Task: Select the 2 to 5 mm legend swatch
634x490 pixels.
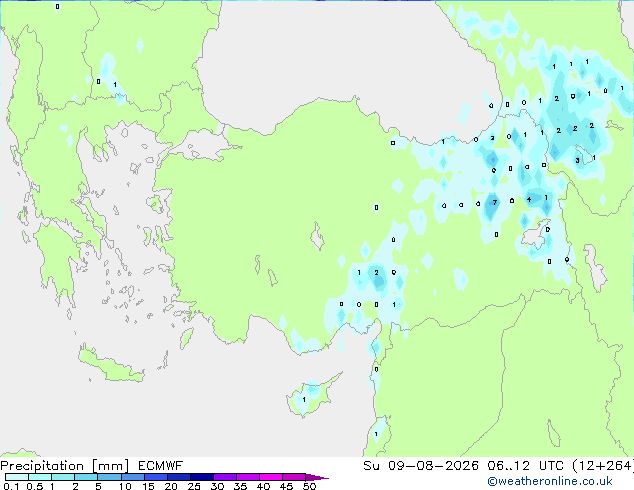Action: 86,477
